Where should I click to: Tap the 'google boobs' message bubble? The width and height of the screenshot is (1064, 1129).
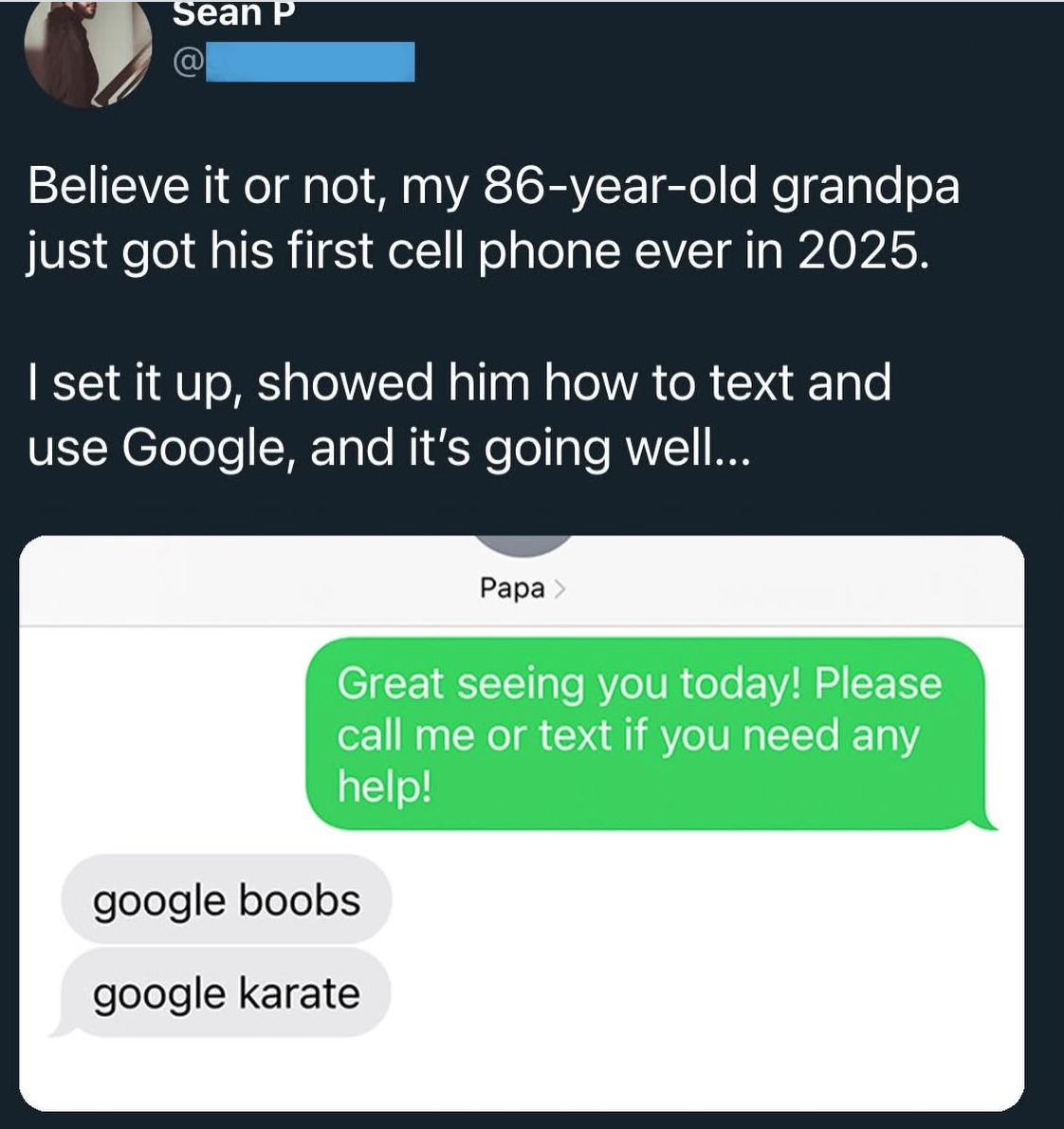[x=226, y=900]
